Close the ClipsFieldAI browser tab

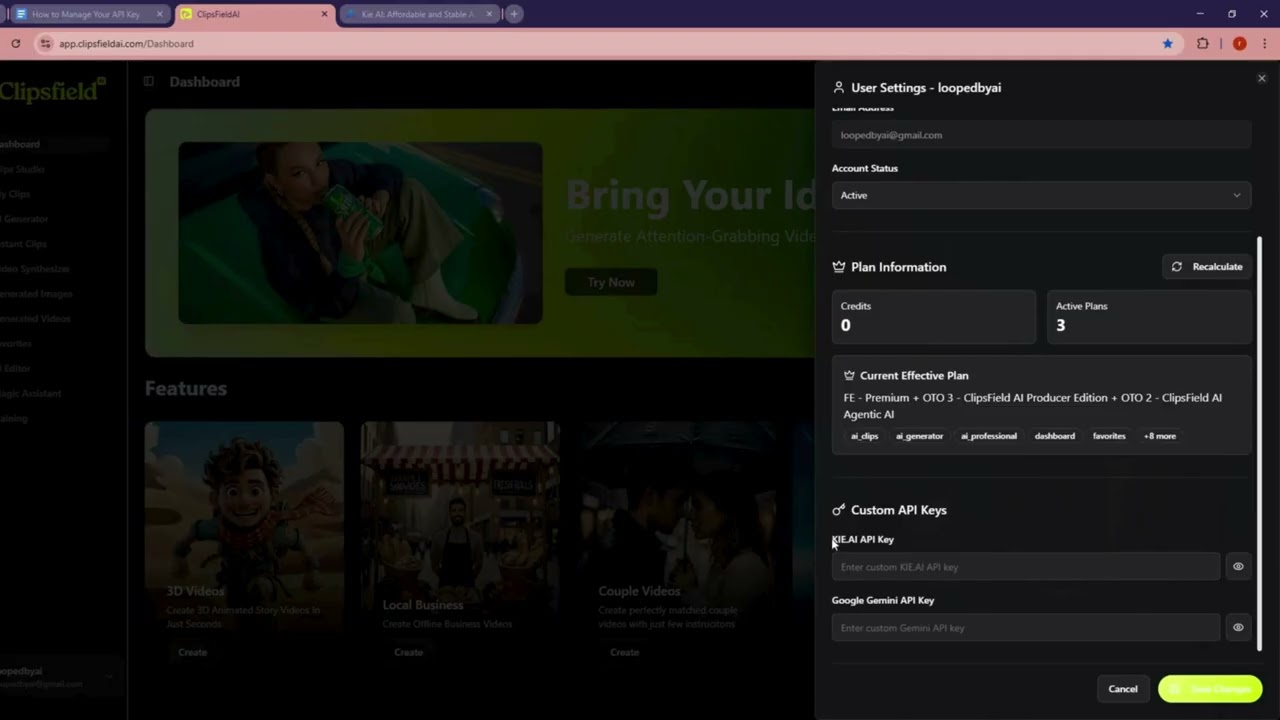click(324, 14)
